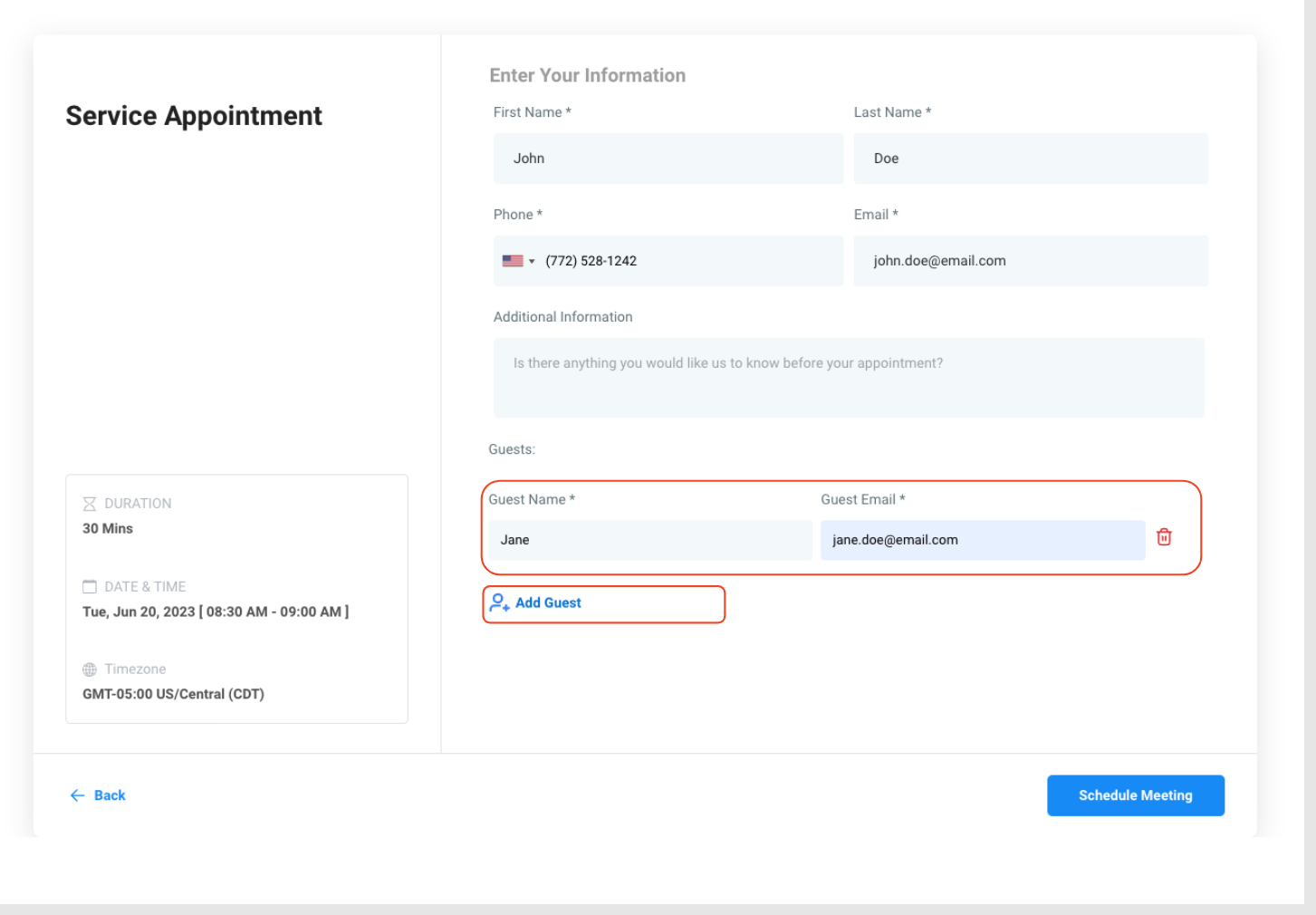Click the phone number (772) 528-1242 field

click(668, 261)
